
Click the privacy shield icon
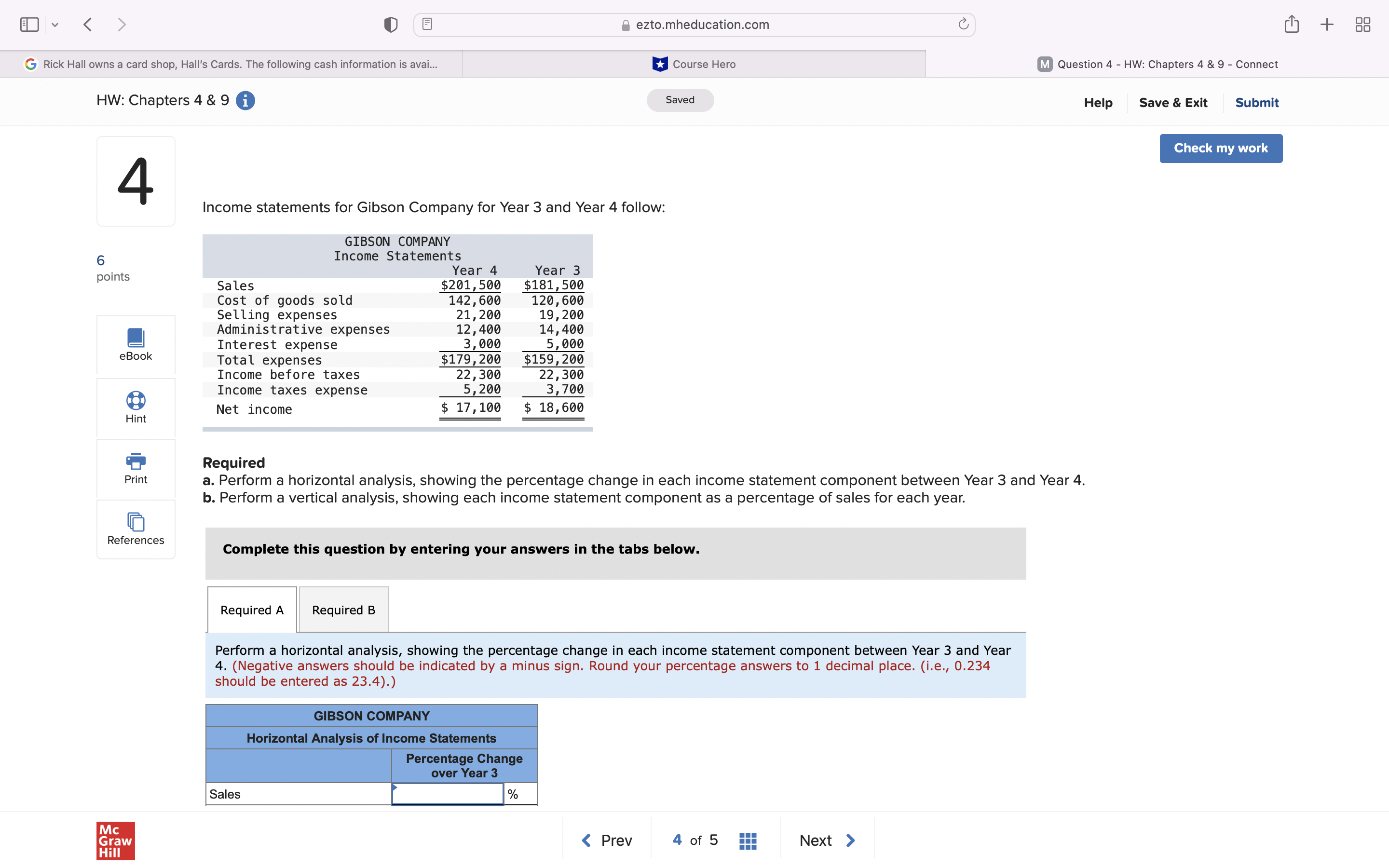[390, 24]
